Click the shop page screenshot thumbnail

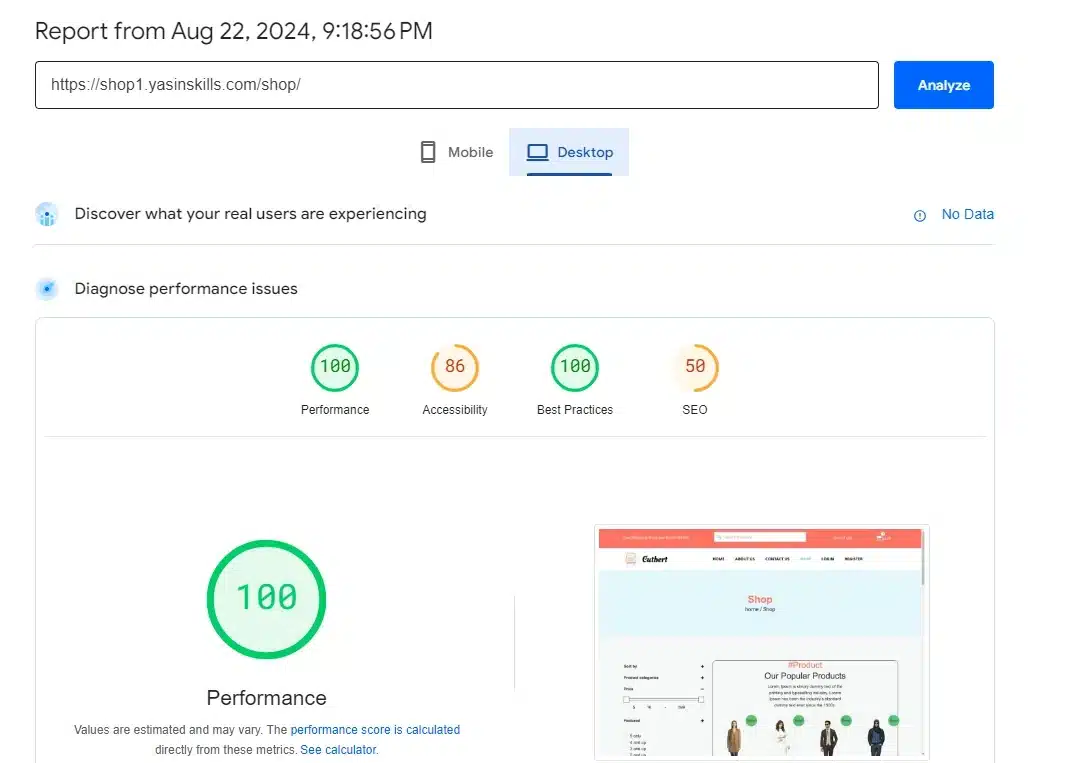coord(761,642)
